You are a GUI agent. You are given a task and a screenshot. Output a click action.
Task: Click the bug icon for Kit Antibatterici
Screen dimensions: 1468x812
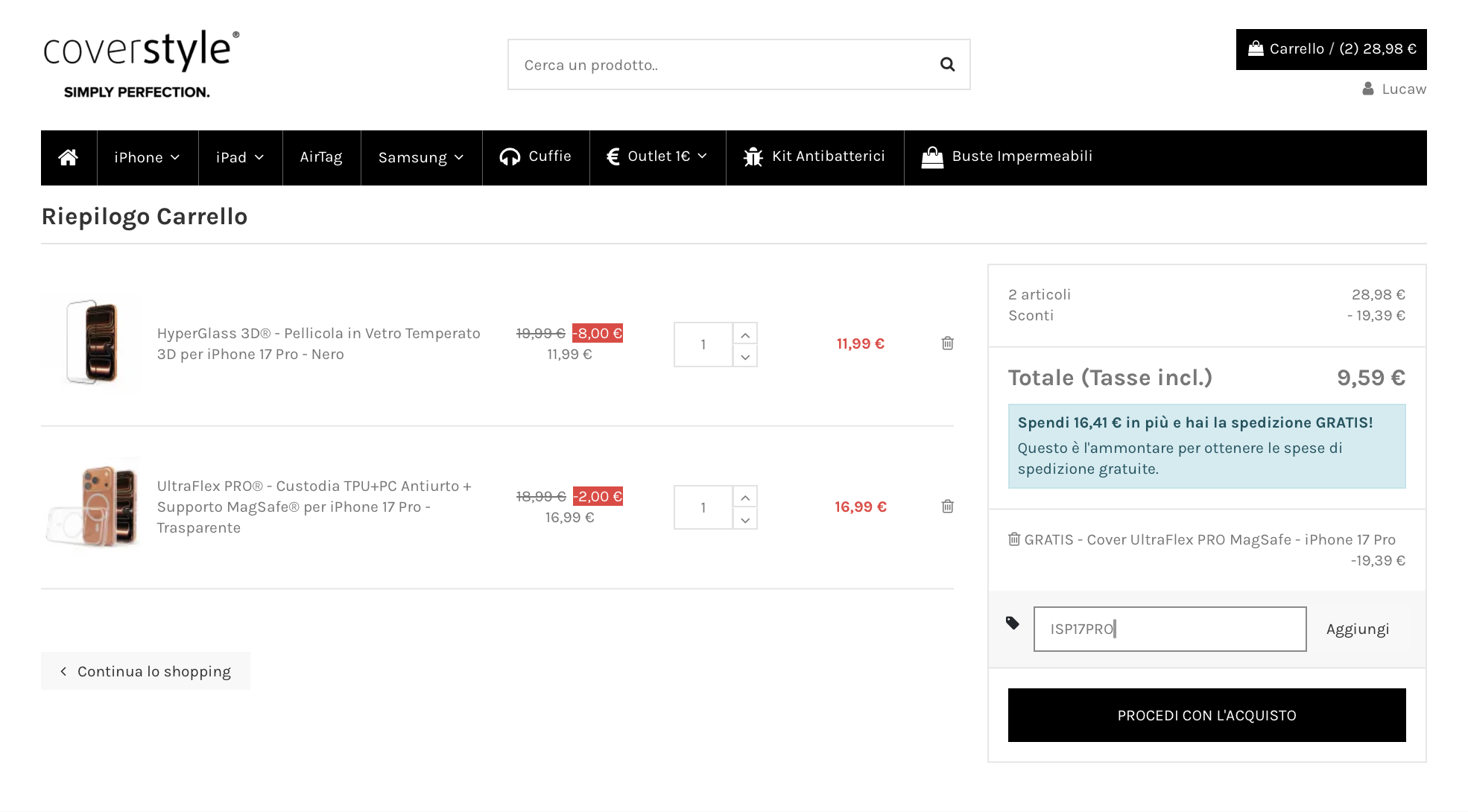753,157
